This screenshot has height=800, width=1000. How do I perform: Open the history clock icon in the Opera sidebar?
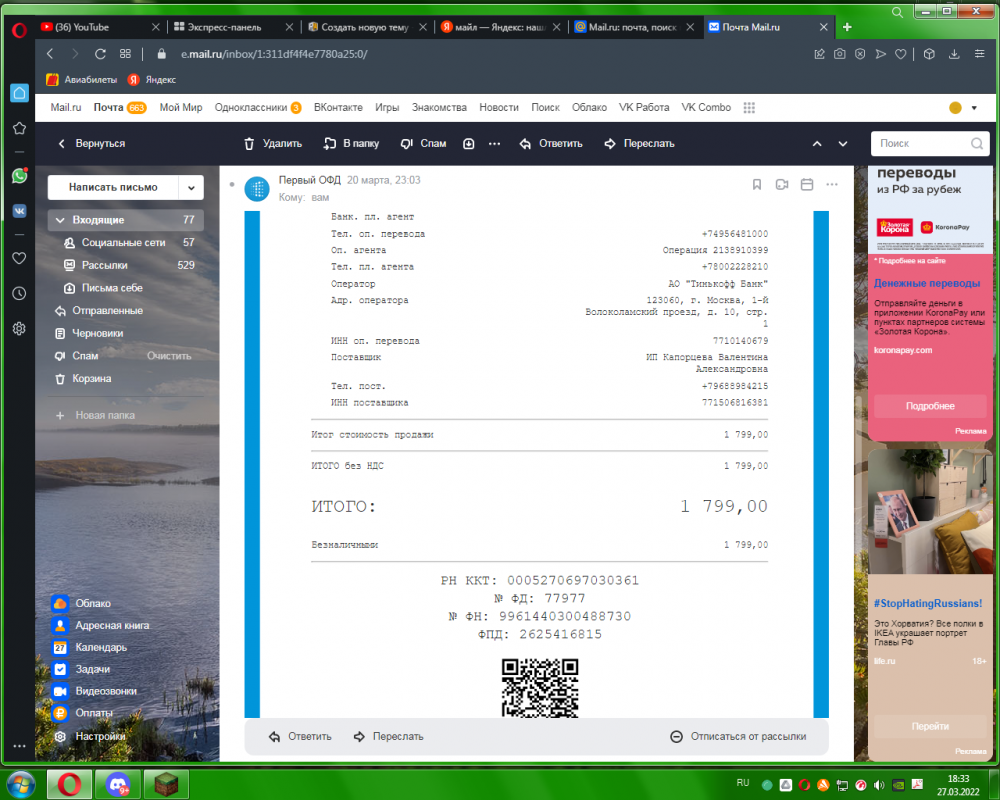coord(20,293)
